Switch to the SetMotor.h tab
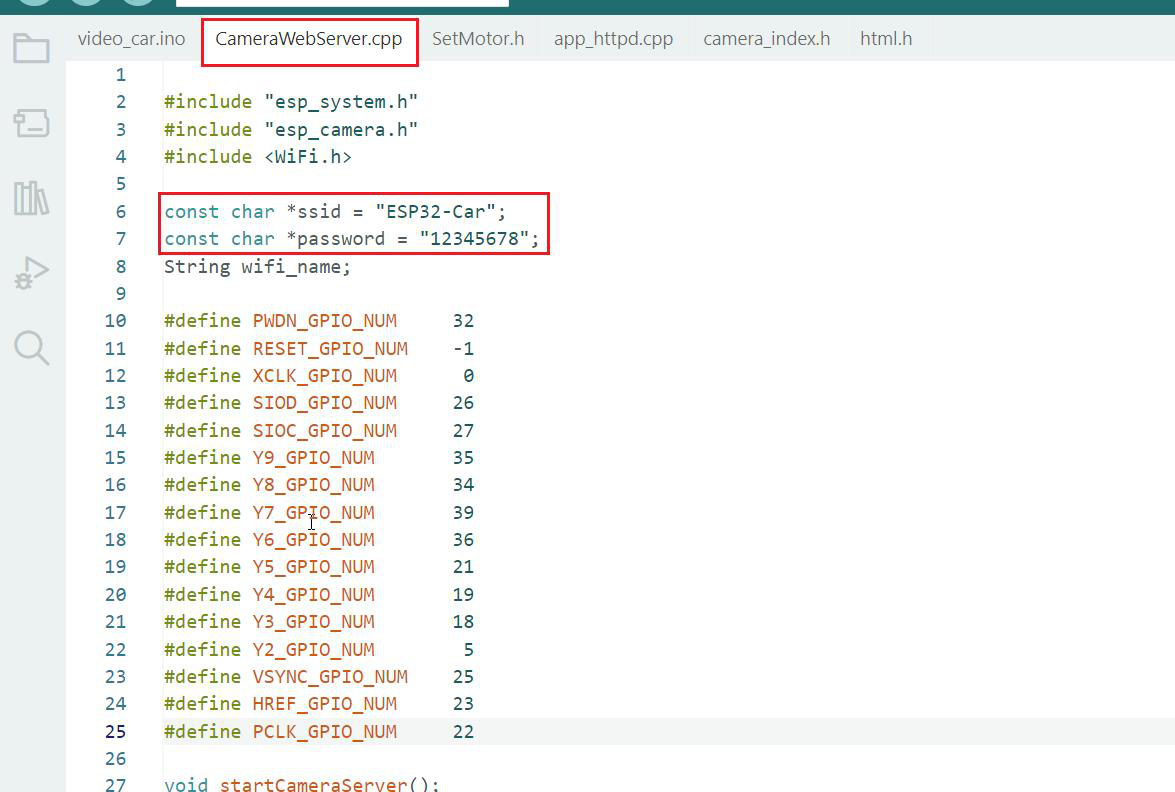1175x792 pixels. coord(478,39)
